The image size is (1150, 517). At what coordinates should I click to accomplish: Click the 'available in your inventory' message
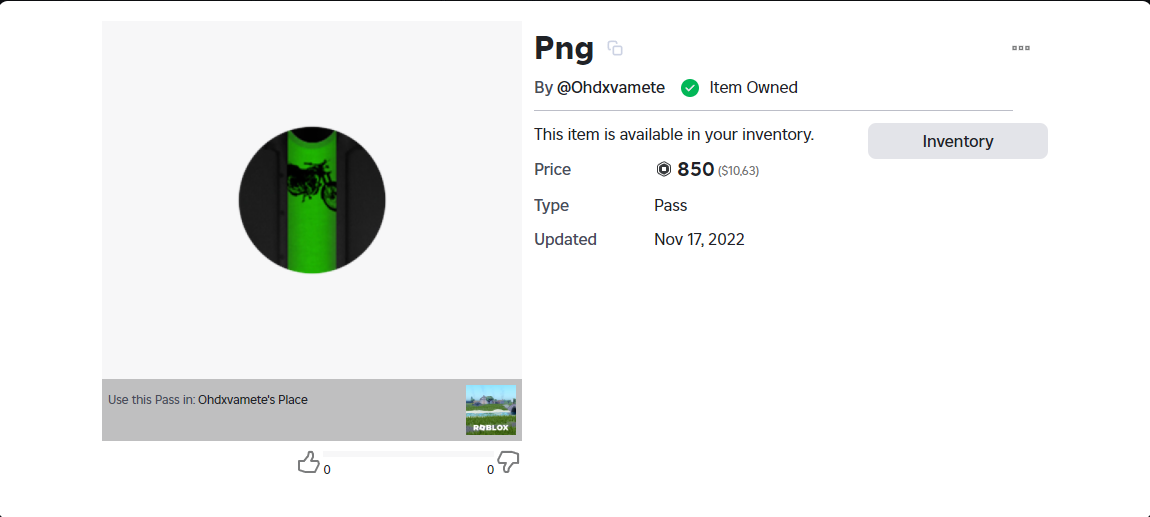(x=674, y=134)
